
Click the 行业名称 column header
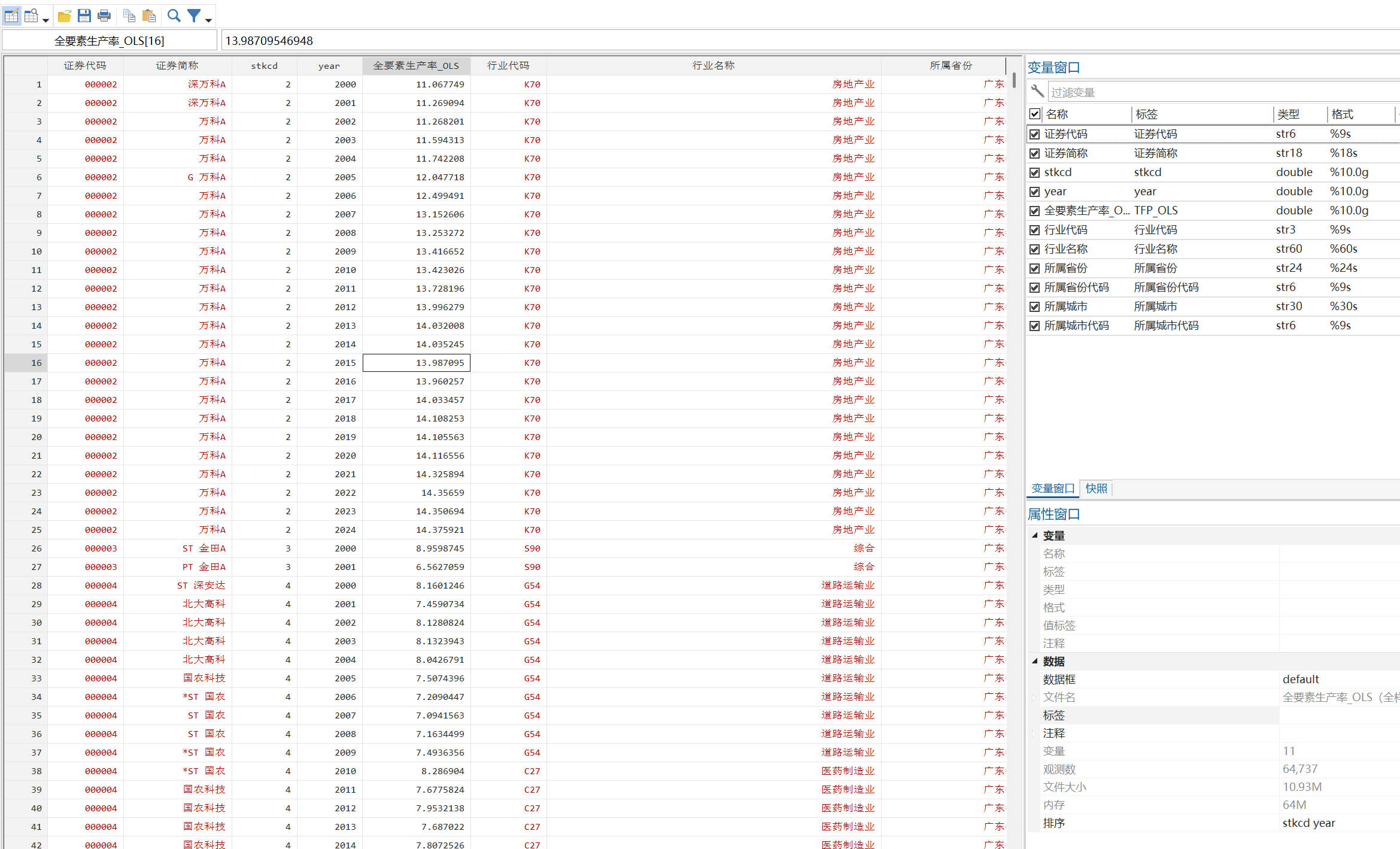point(713,65)
